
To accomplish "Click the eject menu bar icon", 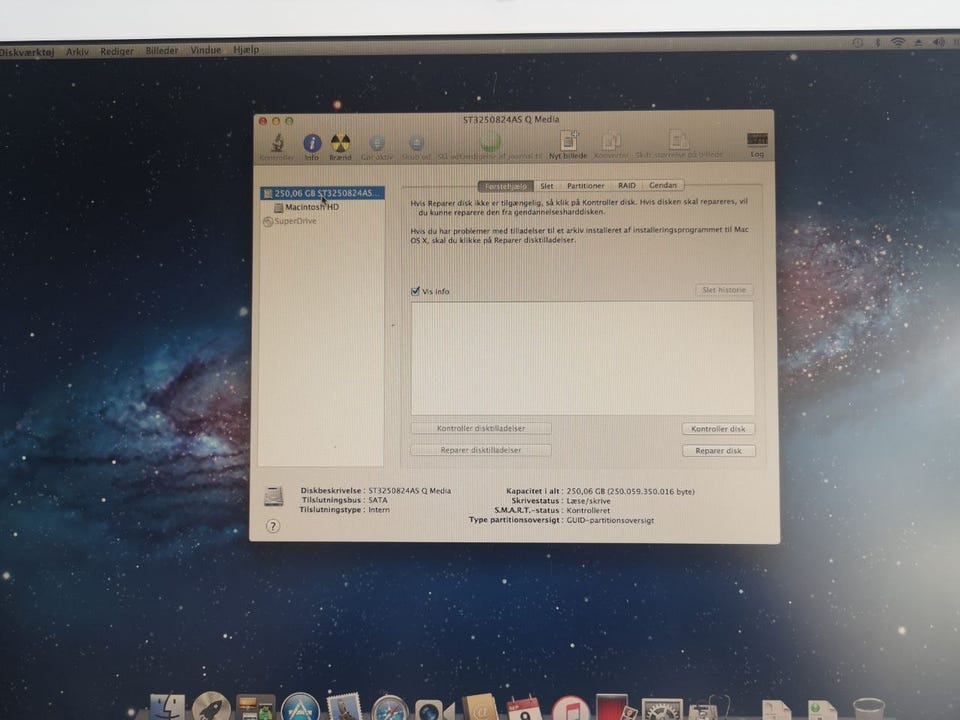I will click(x=918, y=42).
